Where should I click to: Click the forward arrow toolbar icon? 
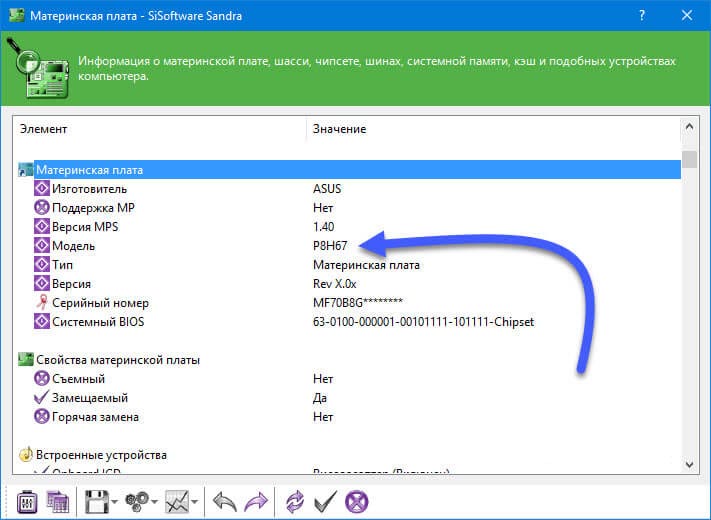click(x=256, y=502)
